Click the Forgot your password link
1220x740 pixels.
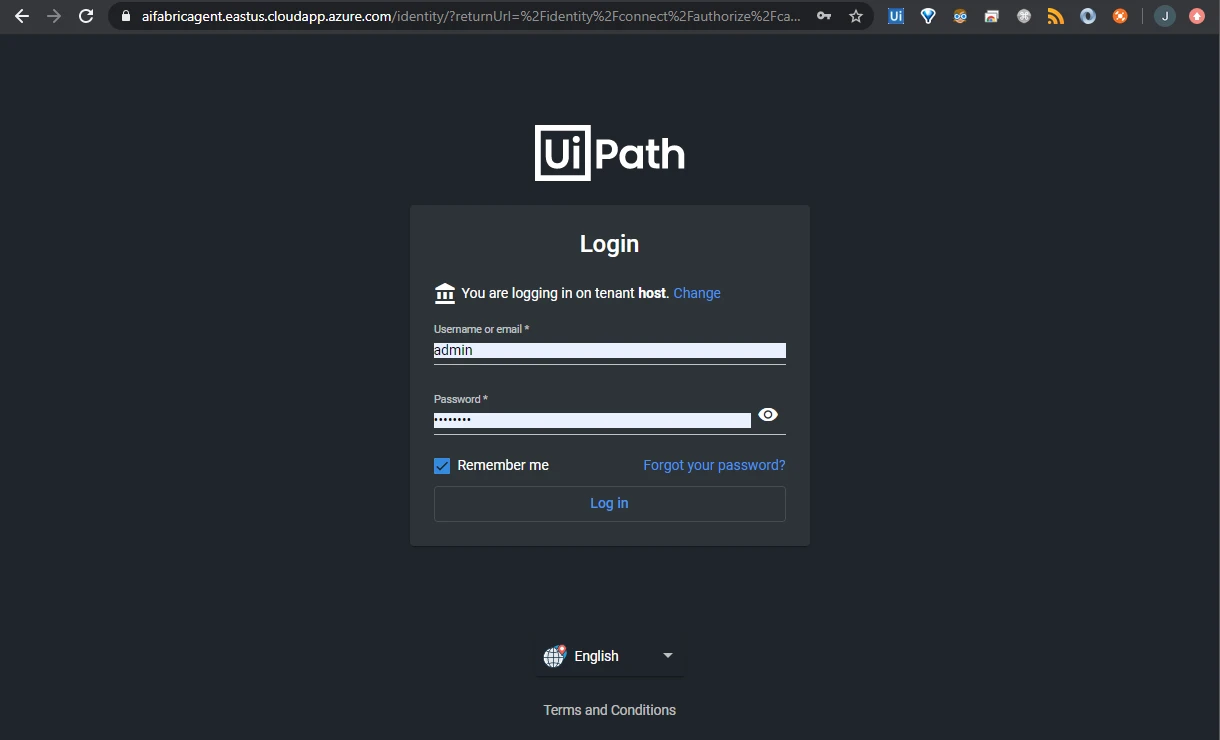(x=714, y=465)
